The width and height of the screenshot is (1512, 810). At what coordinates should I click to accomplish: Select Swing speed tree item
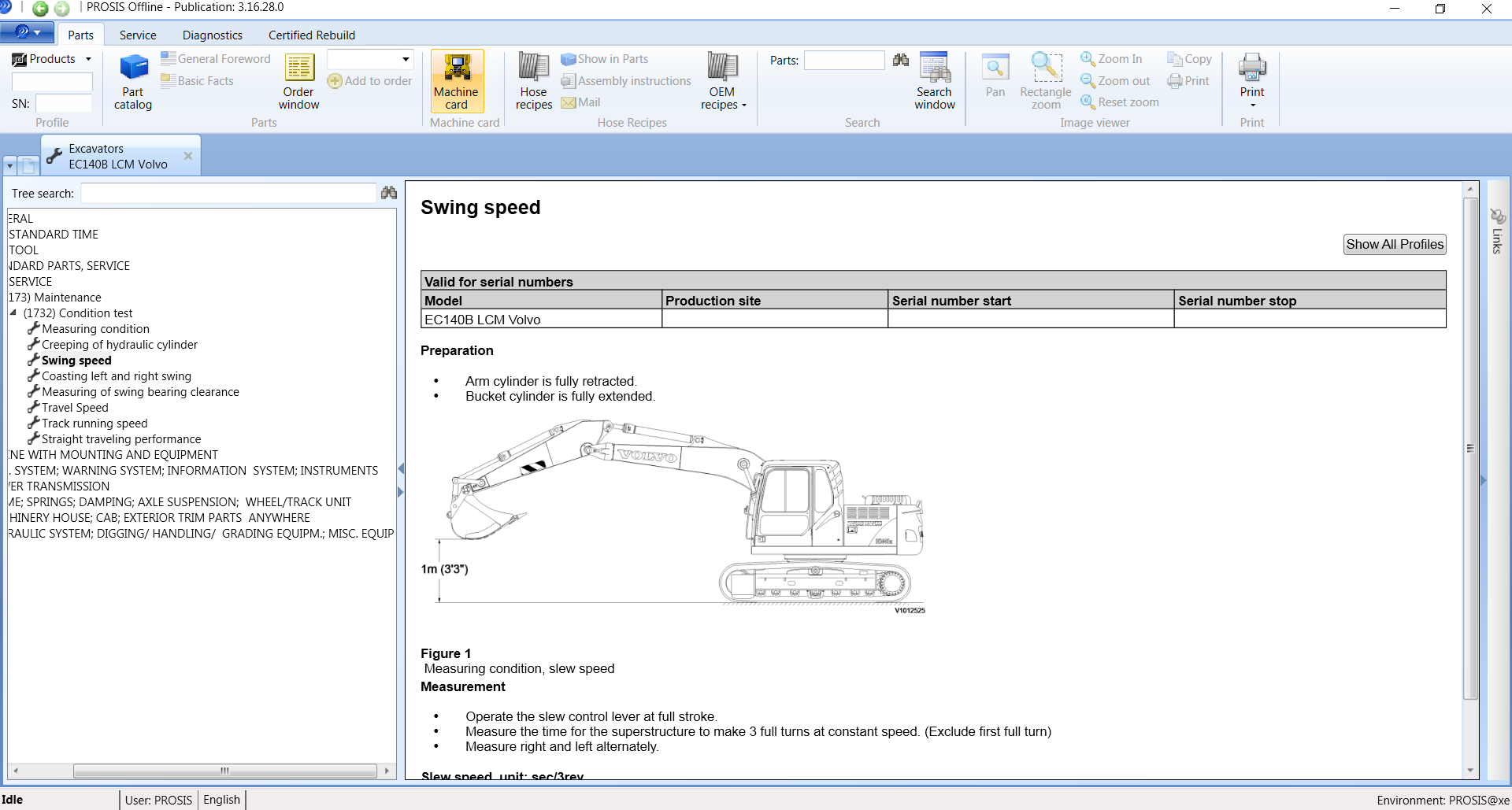(x=76, y=360)
